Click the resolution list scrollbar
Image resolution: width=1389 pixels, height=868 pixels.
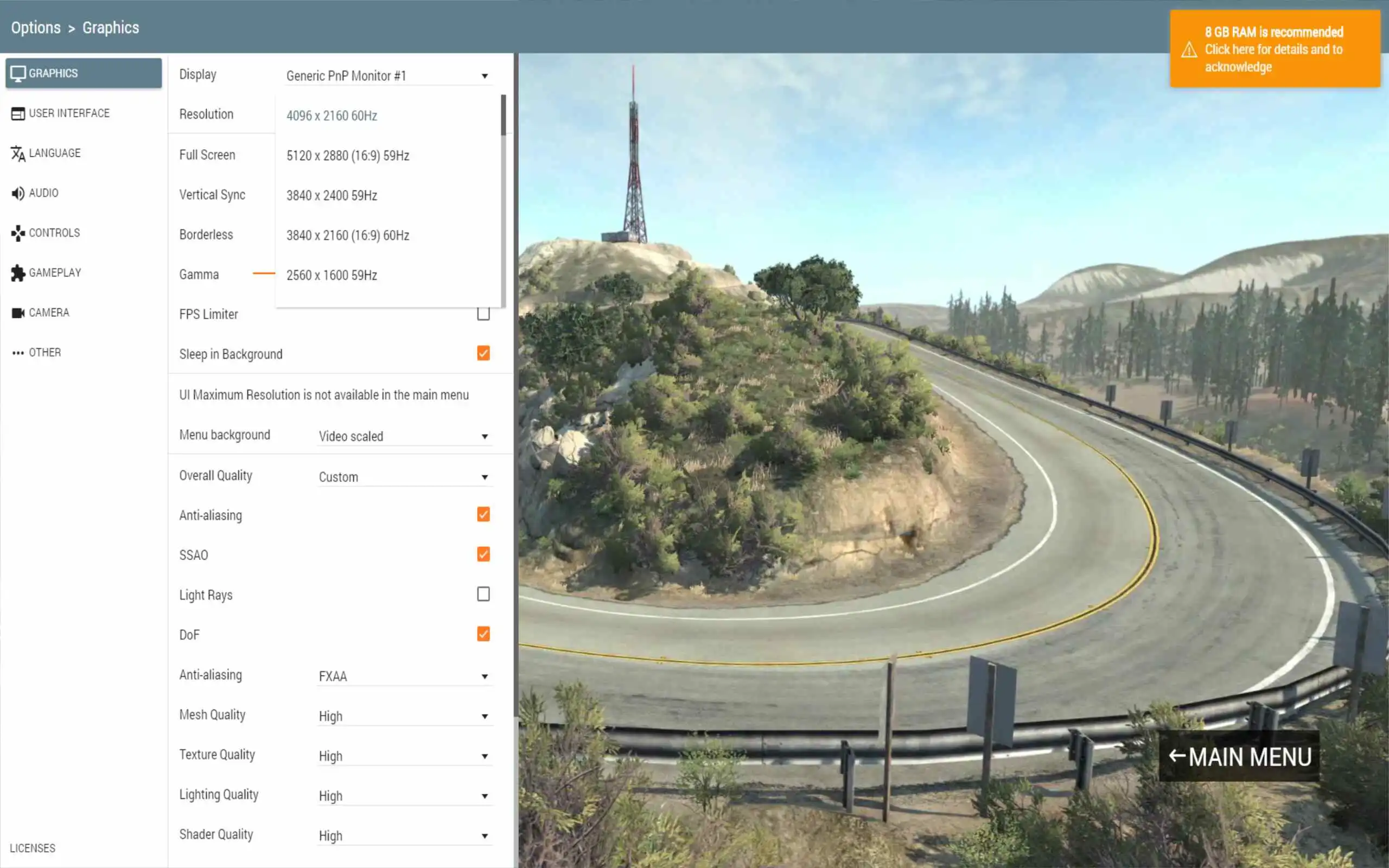point(504,115)
